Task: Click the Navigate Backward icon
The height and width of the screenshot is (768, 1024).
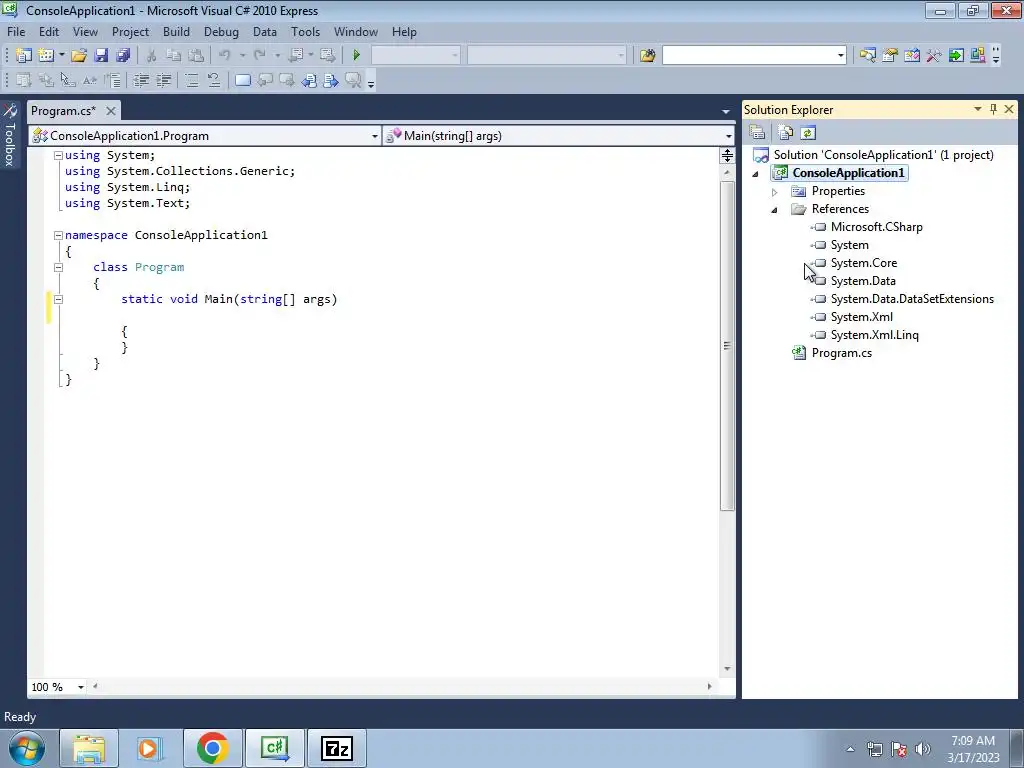Action: pyautogui.click(x=296, y=56)
